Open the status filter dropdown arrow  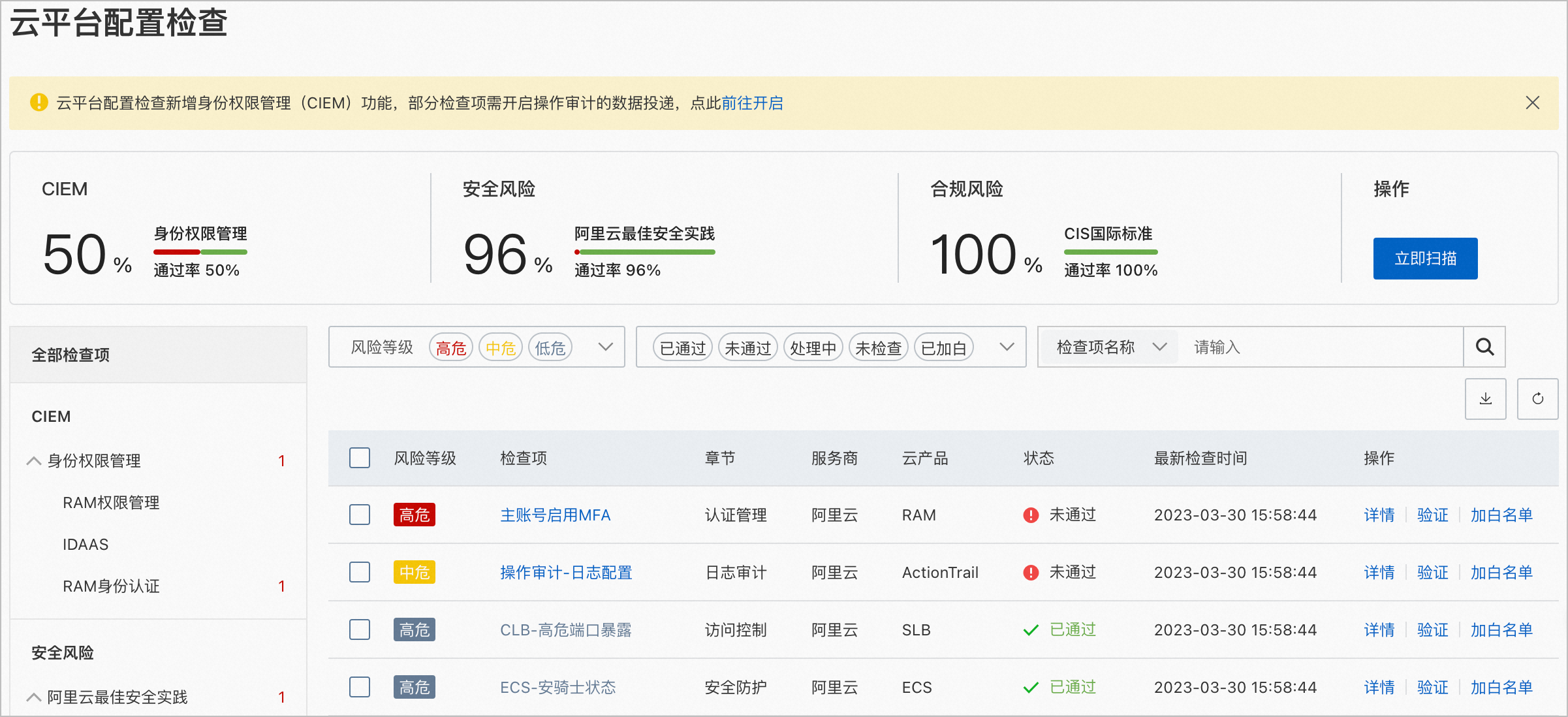tap(1007, 347)
